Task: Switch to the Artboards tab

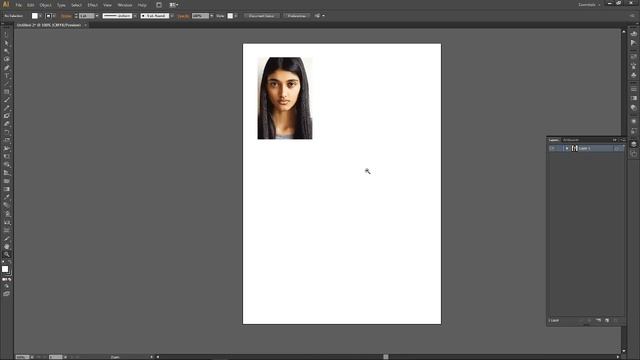Action: coord(571,140)
